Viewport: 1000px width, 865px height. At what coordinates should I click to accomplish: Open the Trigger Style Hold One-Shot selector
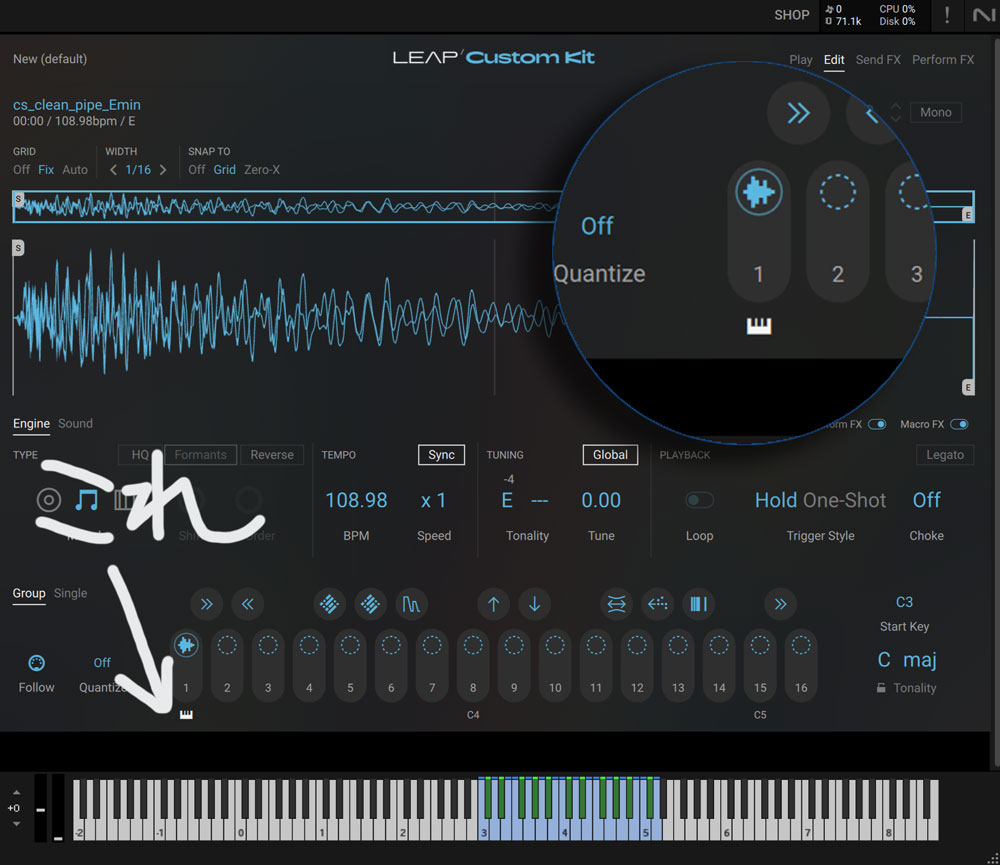[820, 500]
